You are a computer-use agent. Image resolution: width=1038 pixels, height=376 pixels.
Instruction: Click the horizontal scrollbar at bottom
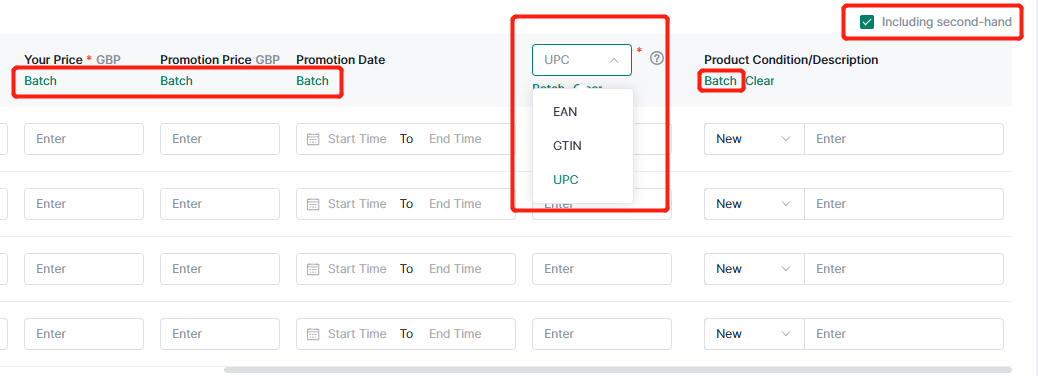click(618, 369)
